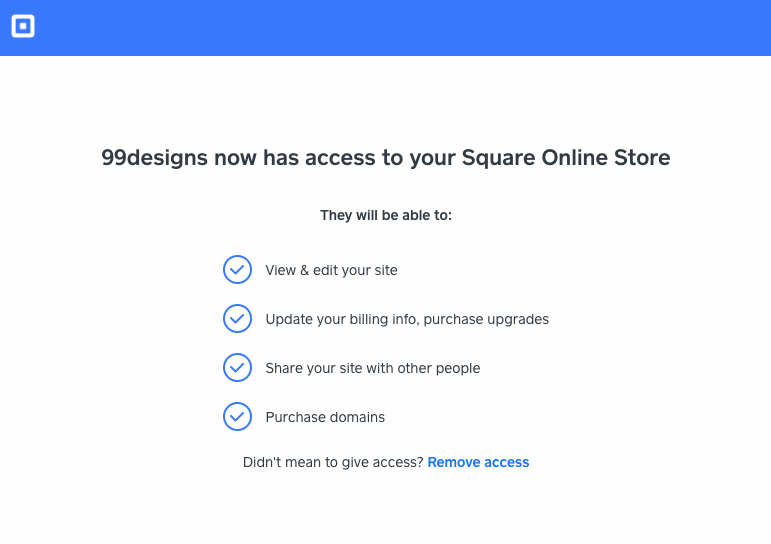Click the checkmark beside Purchase domains

[x=237, y=417]
